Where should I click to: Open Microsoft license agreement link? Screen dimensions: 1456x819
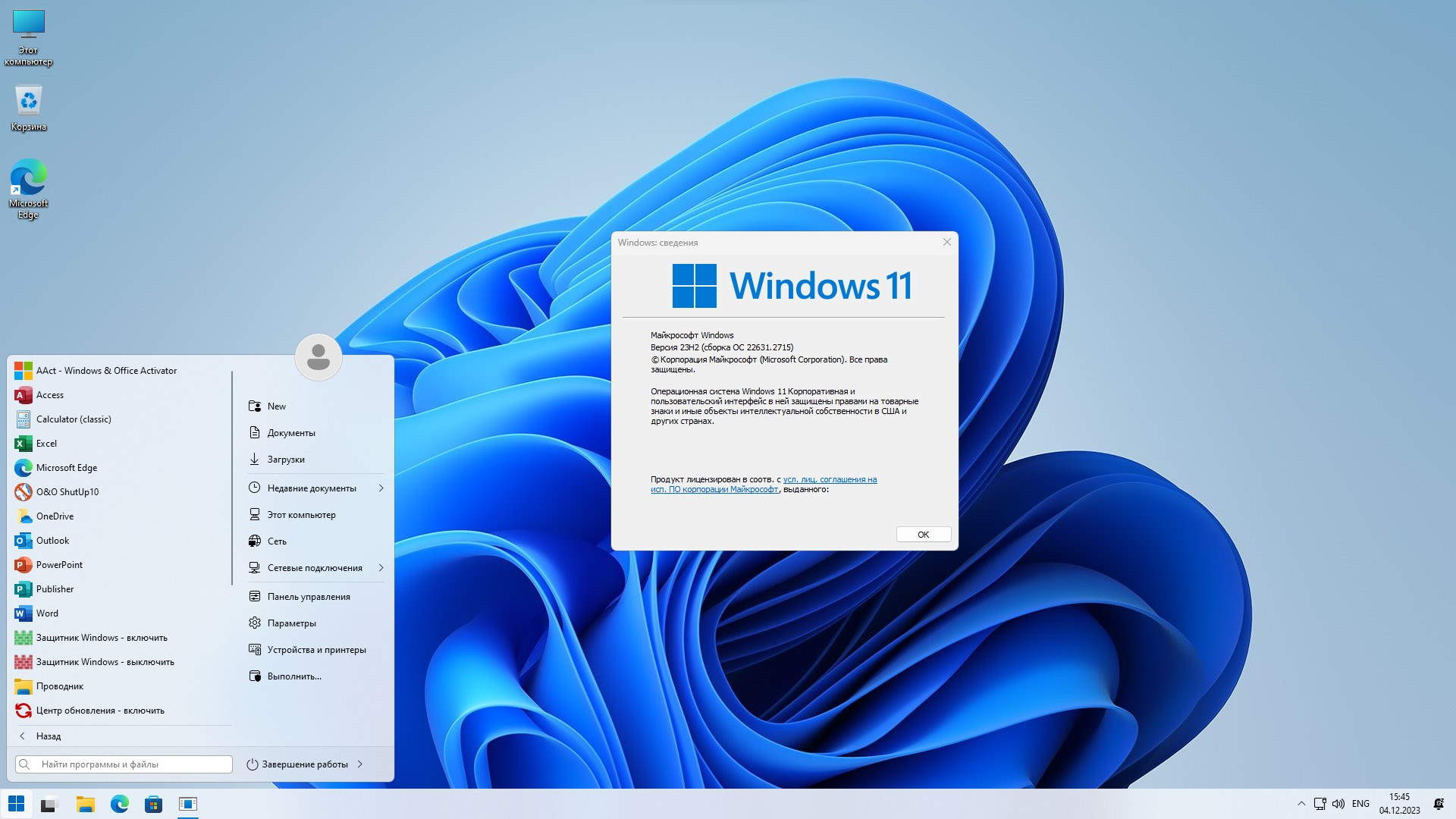830,480
